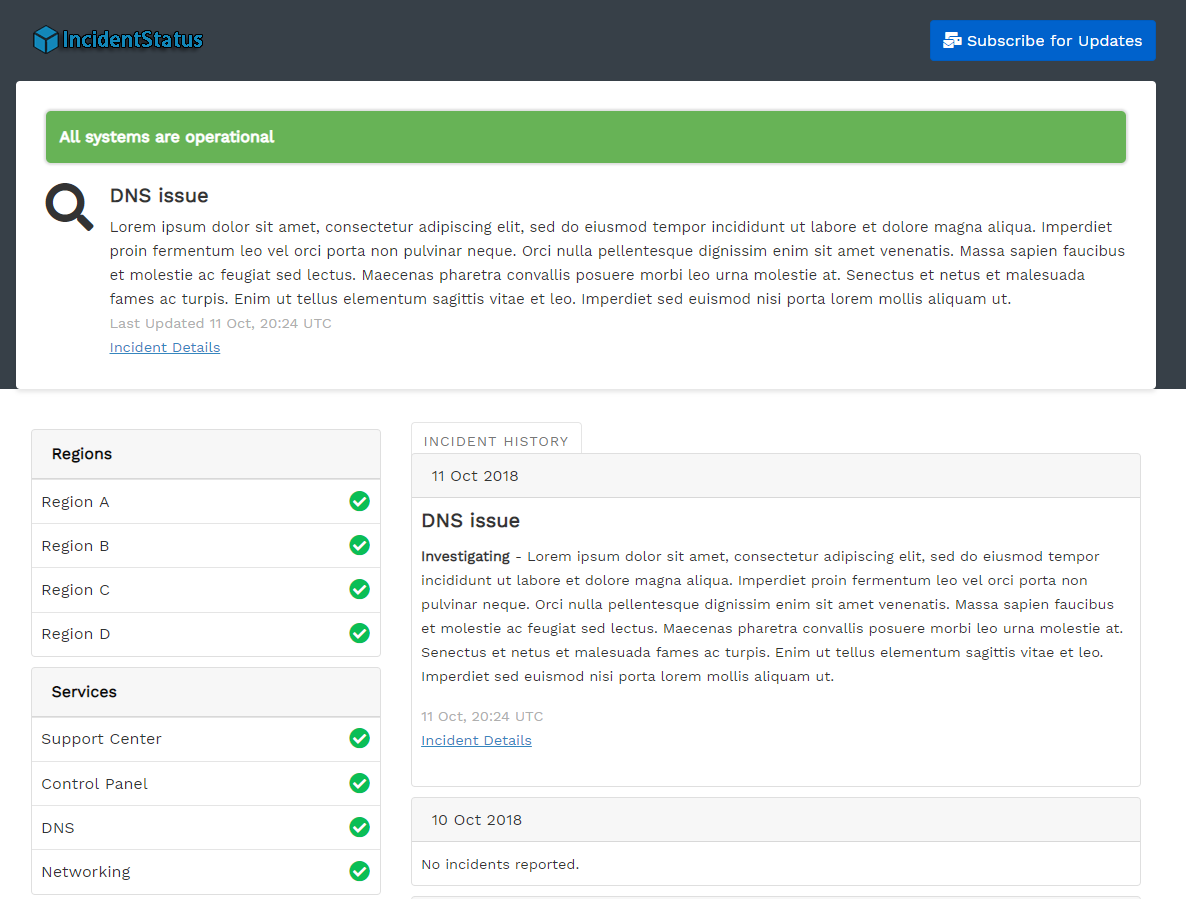Click the status icon beside Support Center
This screenshot has height=899, width=1186.
click(x=359, y=738)
